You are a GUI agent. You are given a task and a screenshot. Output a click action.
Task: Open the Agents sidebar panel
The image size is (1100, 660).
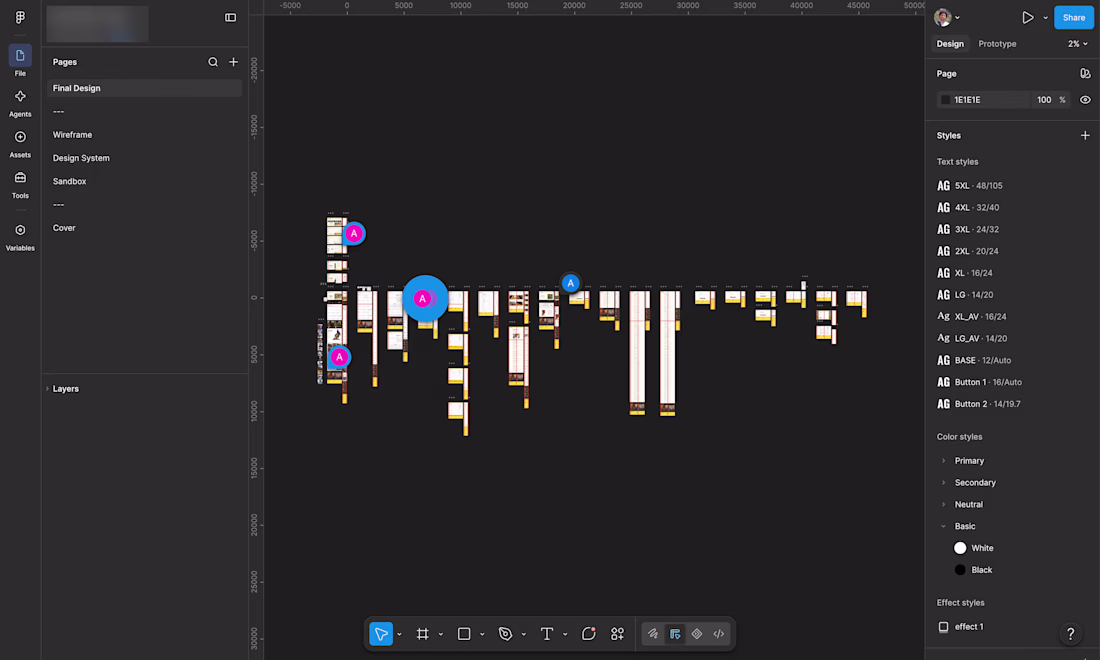click(20, 102)
